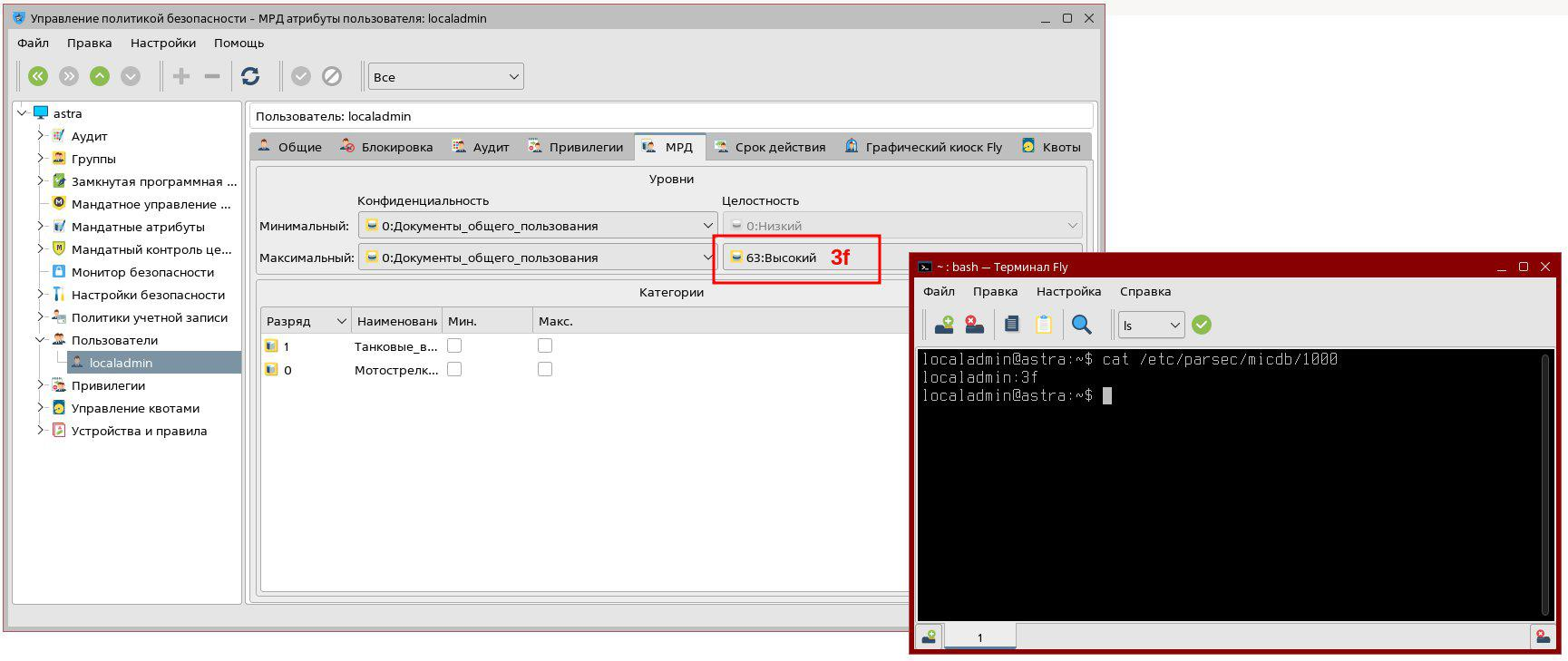Expand the Группы tree node

[41, 159]
